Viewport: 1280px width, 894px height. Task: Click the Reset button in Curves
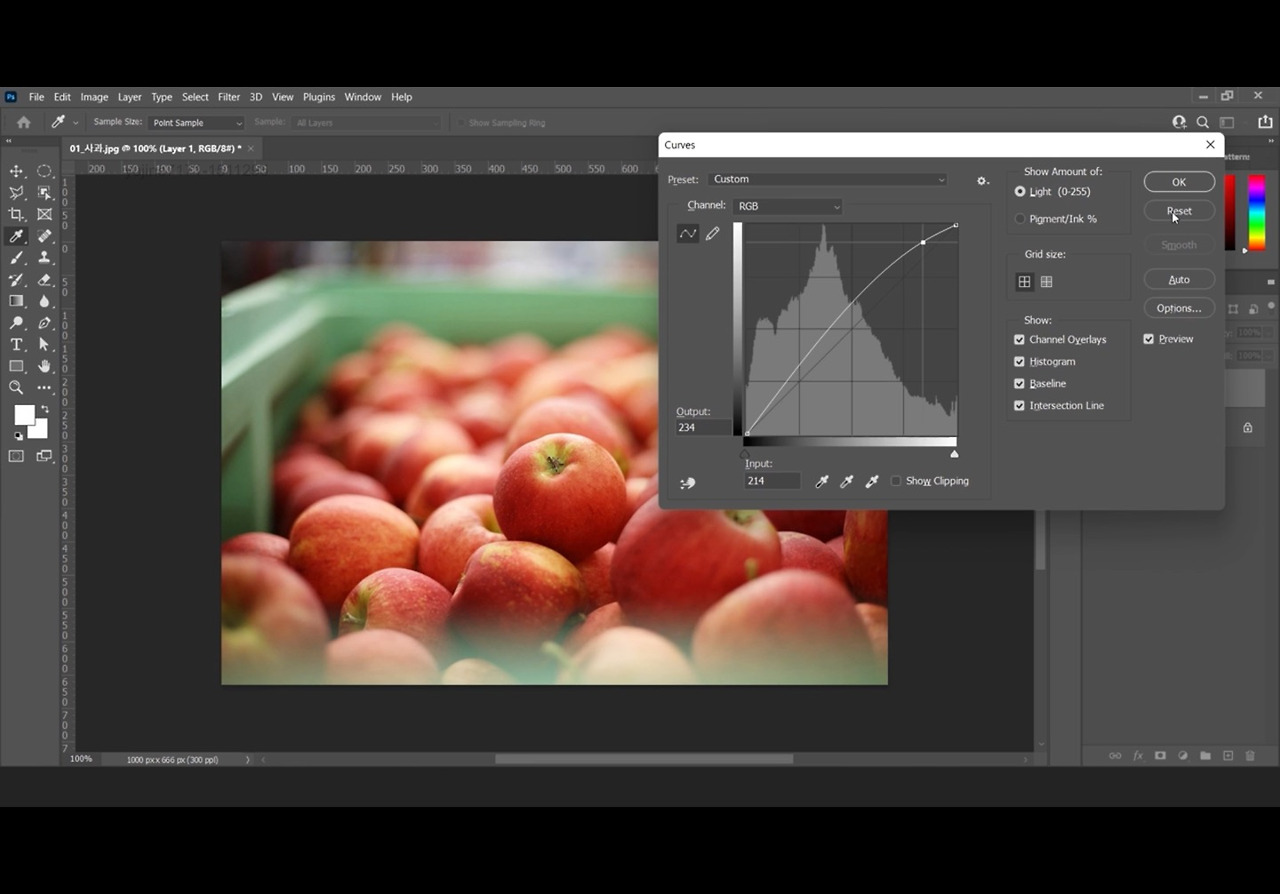click(1179, 211)
